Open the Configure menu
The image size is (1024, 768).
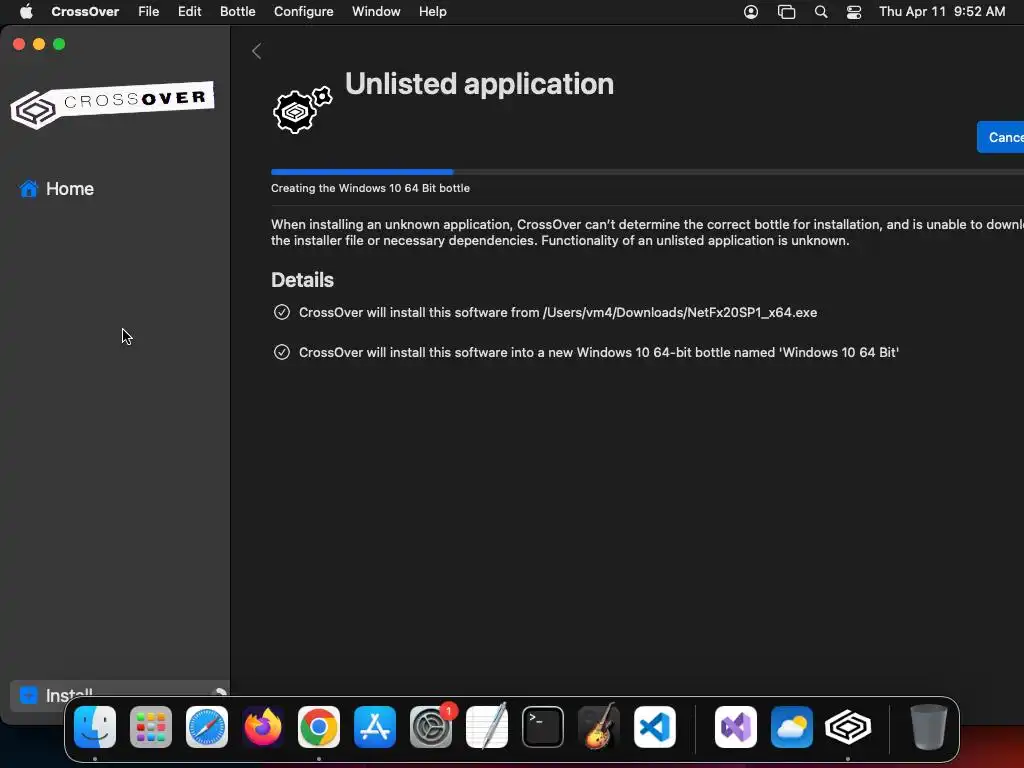pyautogui.click(x=304, y=12)
